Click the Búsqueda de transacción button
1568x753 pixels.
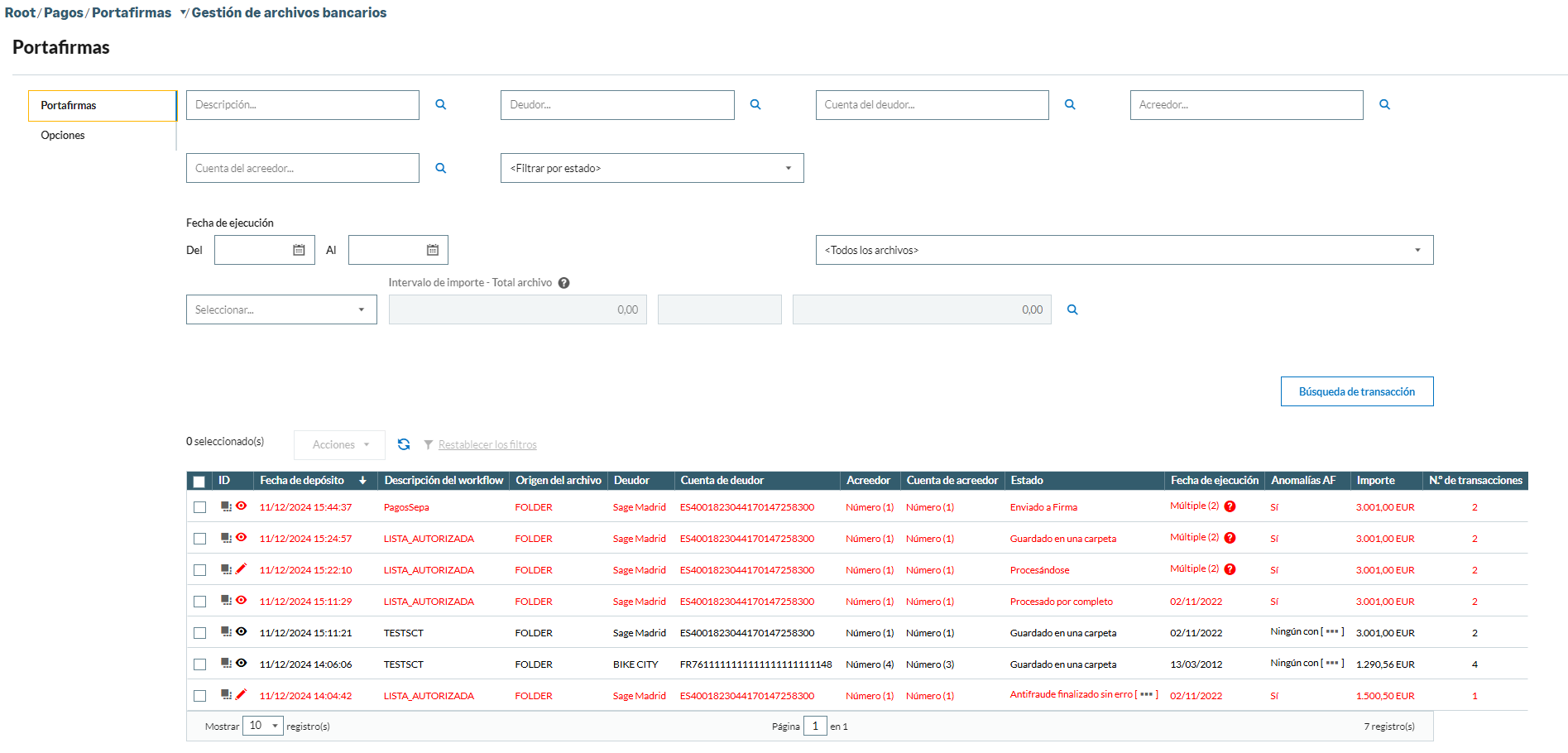[x=1356, y=391]
